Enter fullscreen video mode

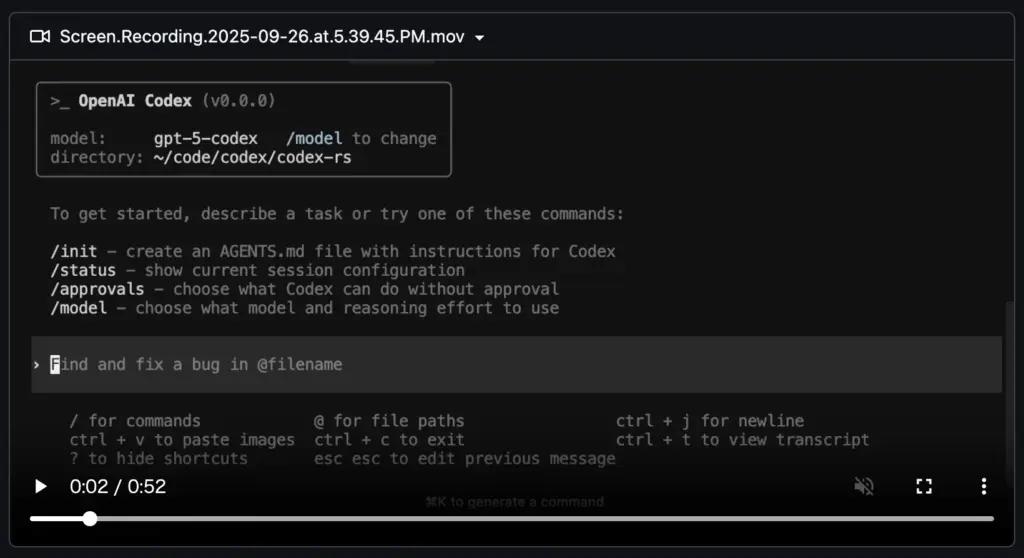[924, 487]
